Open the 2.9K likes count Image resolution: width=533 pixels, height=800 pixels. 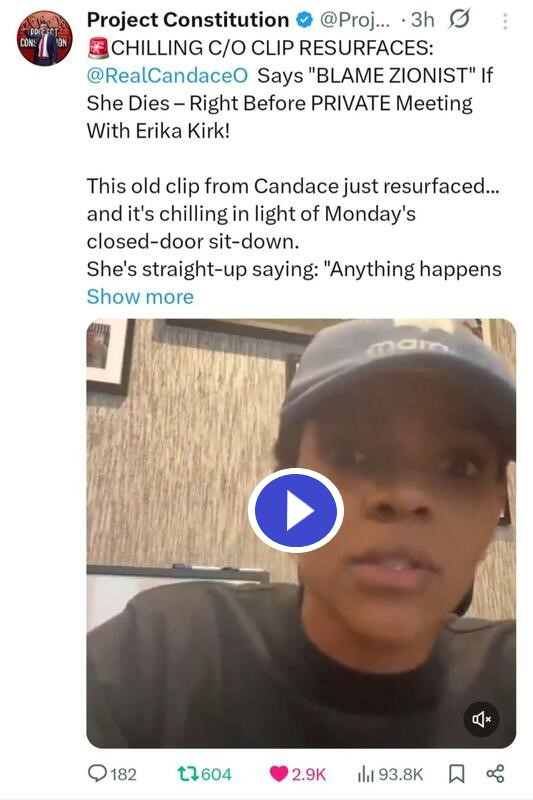coord(309,774)
